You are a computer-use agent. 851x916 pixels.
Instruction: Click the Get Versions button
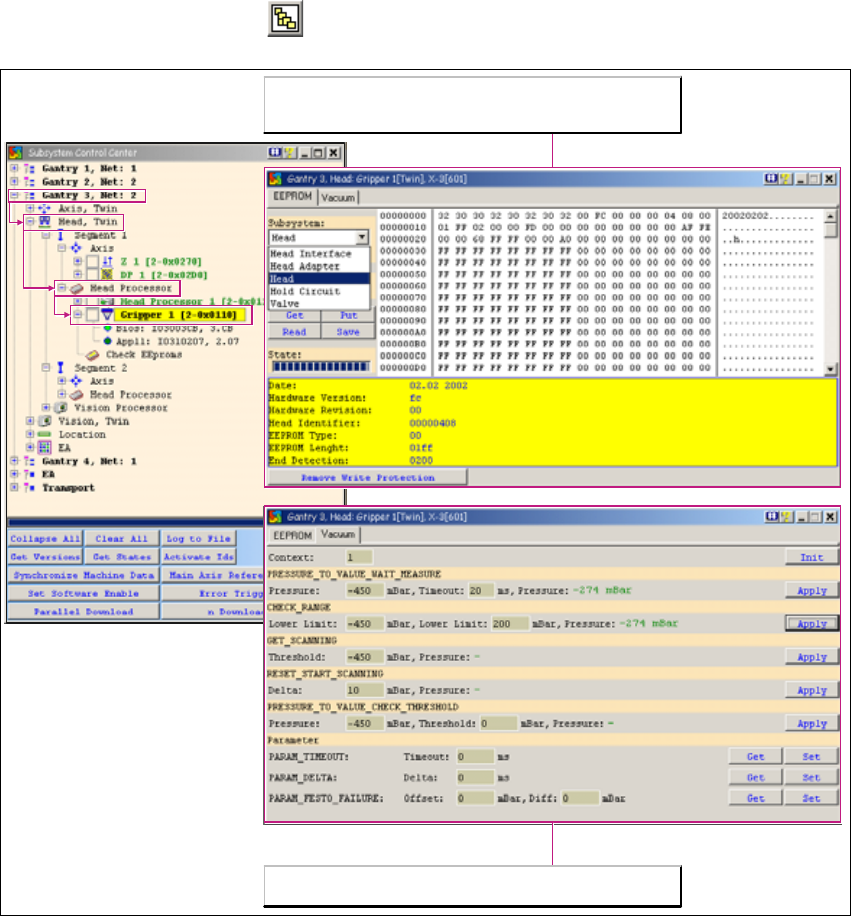click(x=46, y=557)
